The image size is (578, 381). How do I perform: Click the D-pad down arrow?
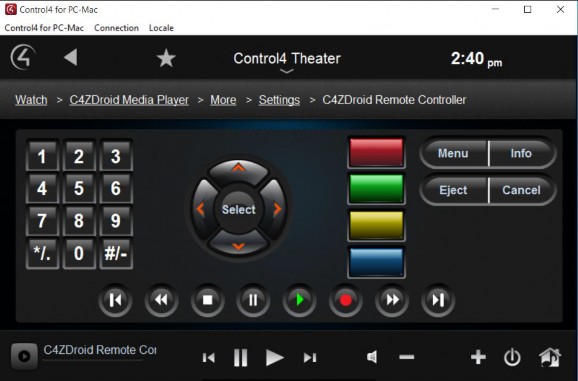coord(238,244)
